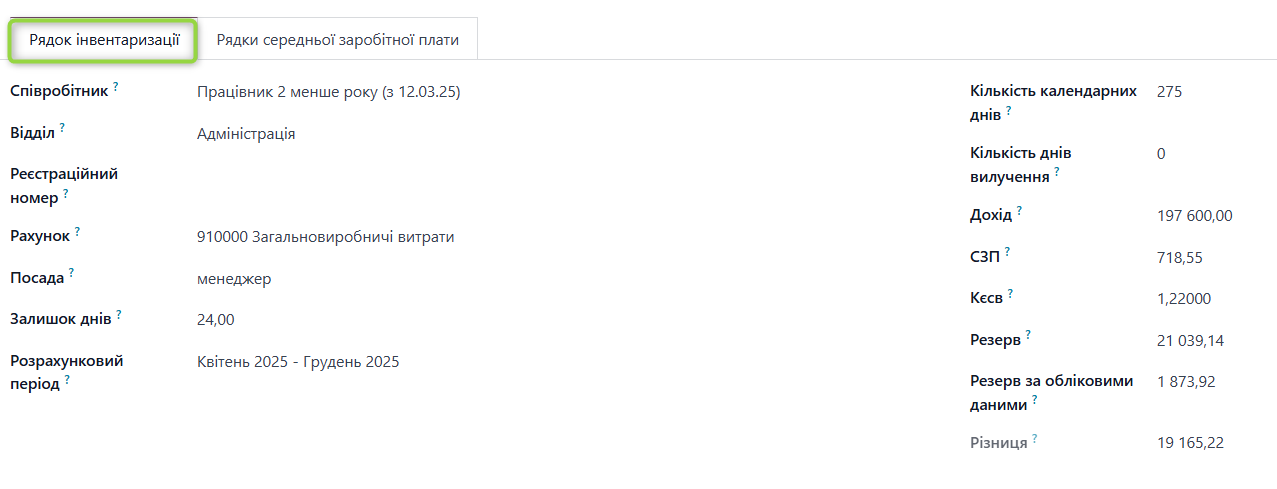Open the Рядок інвентаризації tab

(x=104, y=40)
